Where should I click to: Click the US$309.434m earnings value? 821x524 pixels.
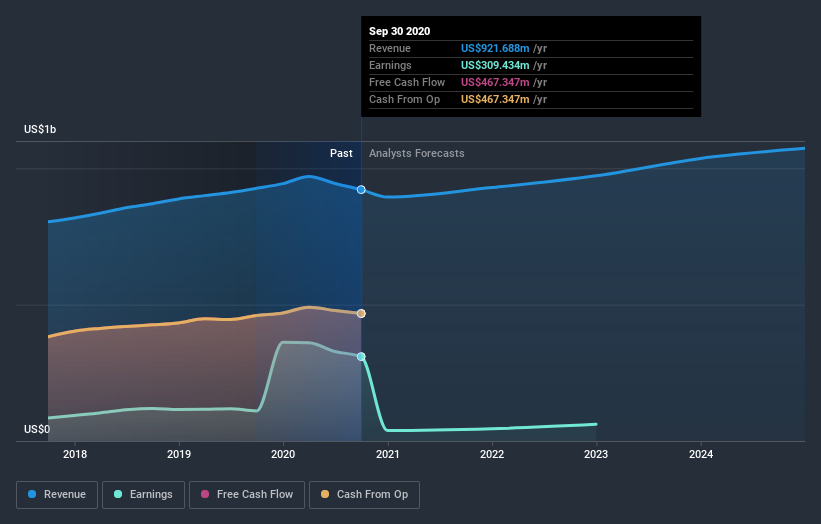pos(495,65)
